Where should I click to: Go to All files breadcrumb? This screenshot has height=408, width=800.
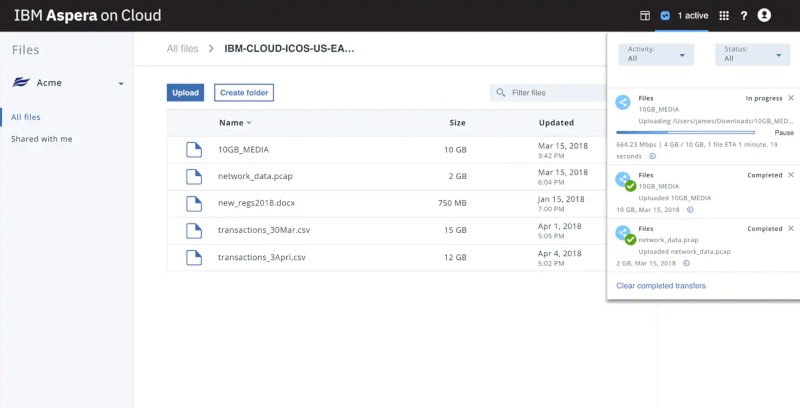[182, 48]
